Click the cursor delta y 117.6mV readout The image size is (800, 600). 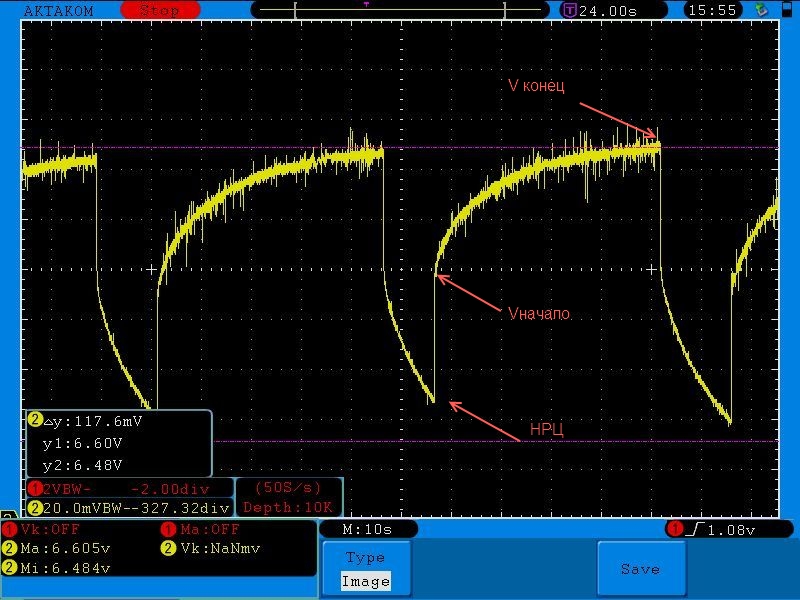point(92,422)
